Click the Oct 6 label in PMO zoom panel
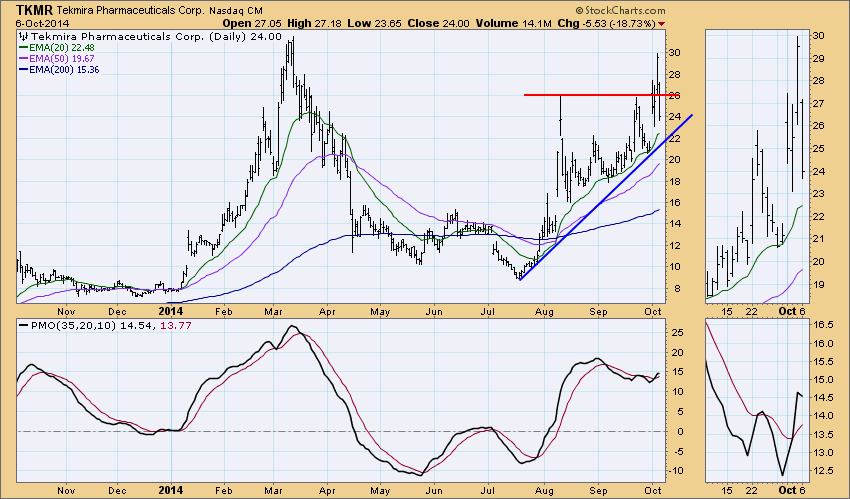 (793, 490)
